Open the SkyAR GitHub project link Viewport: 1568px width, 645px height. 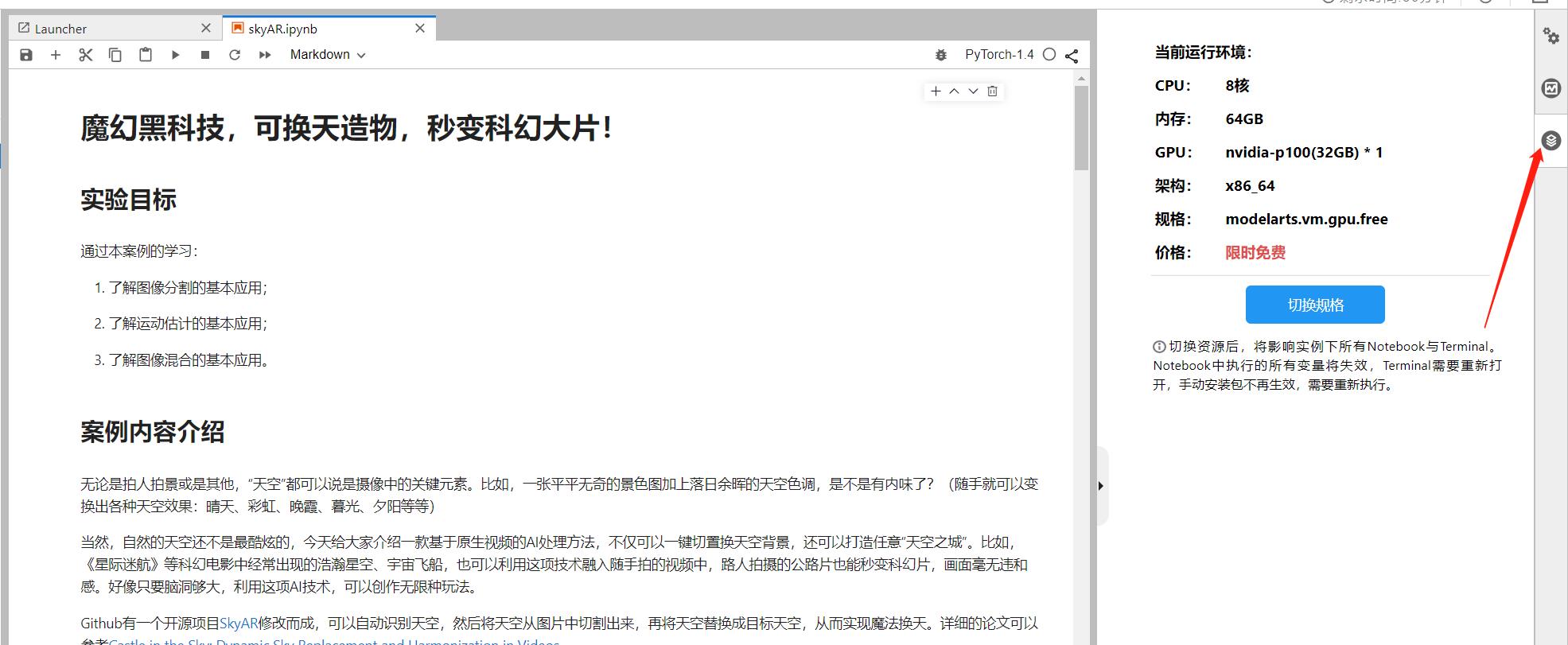(239, 624)
